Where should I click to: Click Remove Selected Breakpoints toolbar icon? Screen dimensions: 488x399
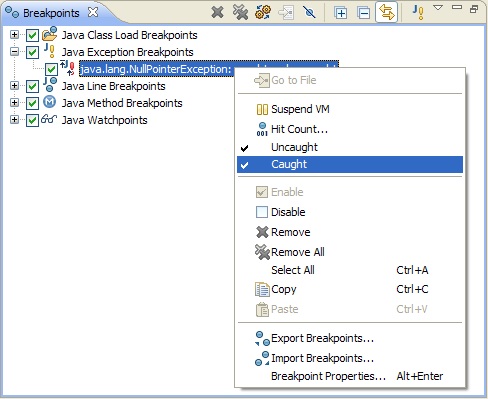[217, 13]
